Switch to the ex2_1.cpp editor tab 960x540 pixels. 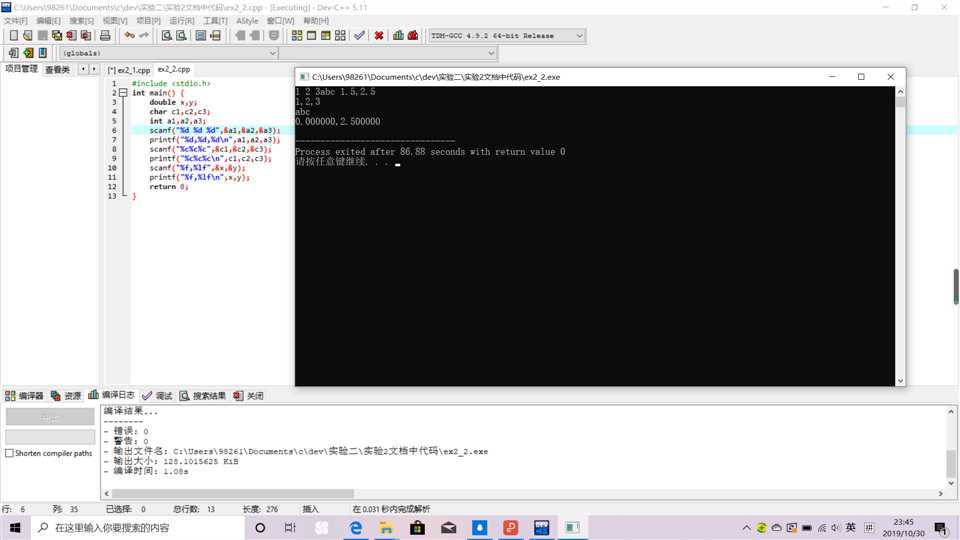(129, 70)
